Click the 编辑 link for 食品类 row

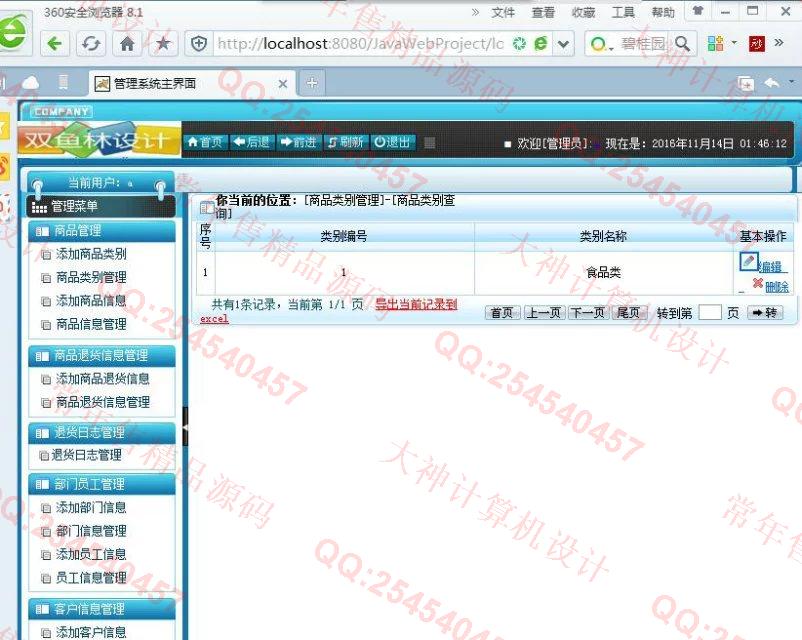(x=771, y=267)
